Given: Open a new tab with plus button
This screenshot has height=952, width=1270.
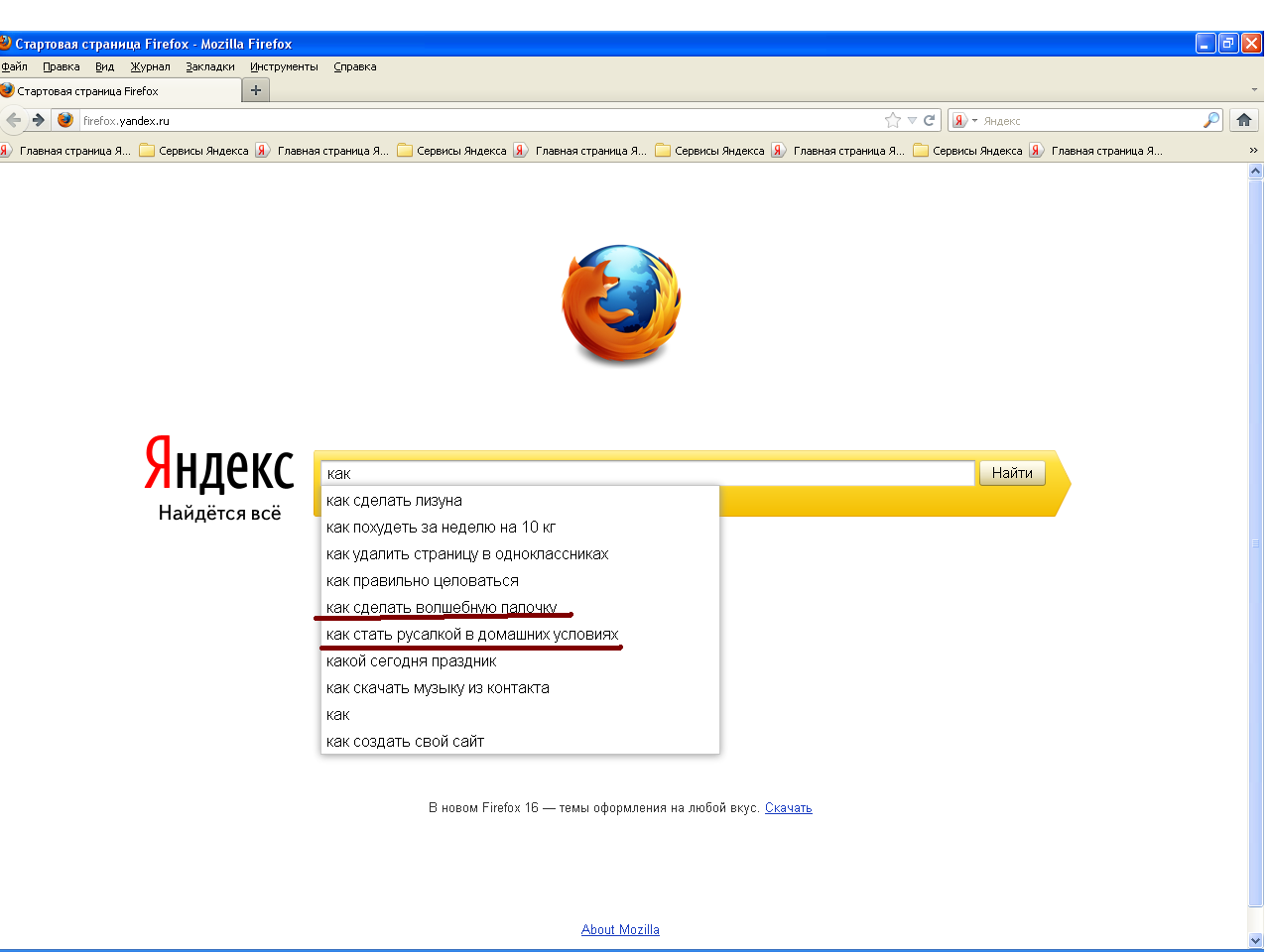Looking at the screenshot, I should point(256,90).
